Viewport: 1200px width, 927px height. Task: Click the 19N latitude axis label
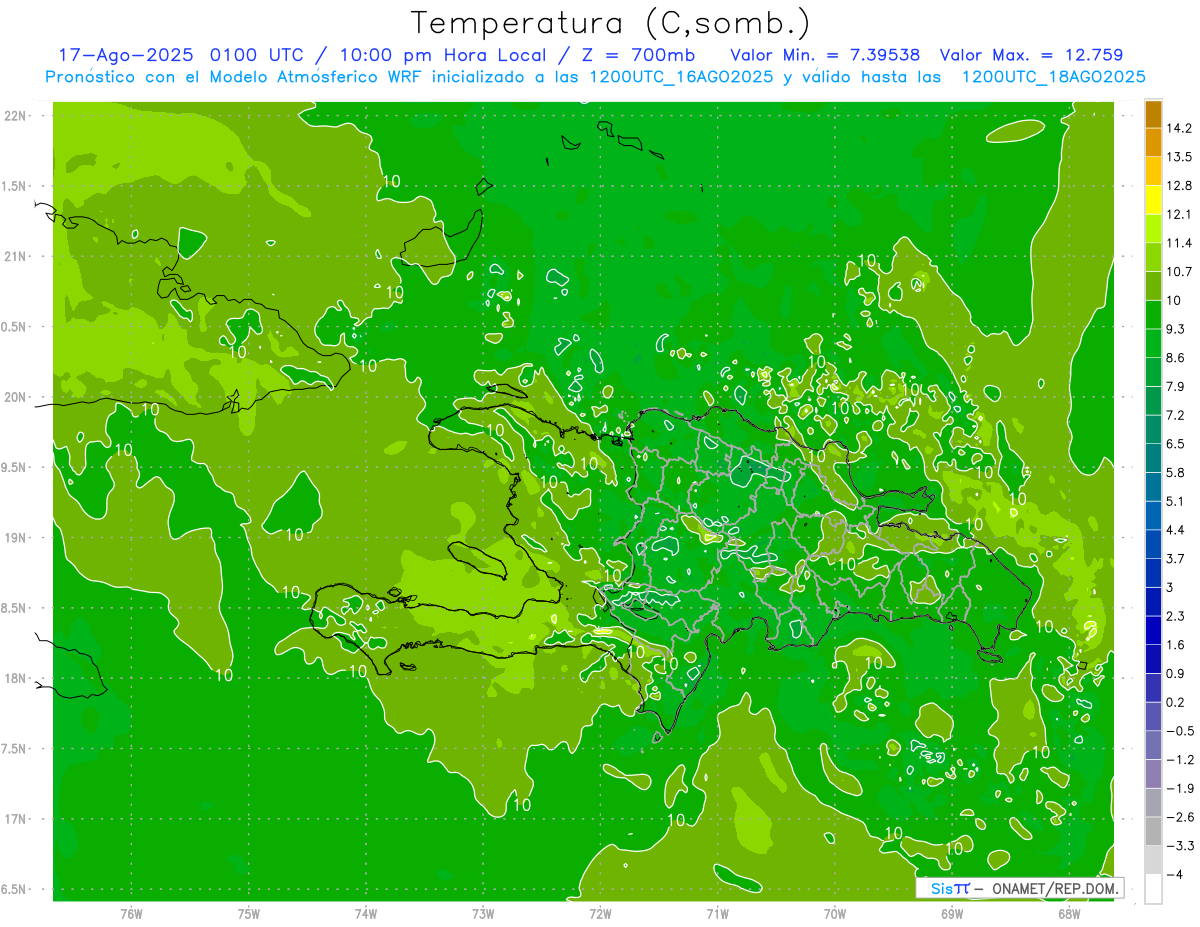[x=14, y=537]
